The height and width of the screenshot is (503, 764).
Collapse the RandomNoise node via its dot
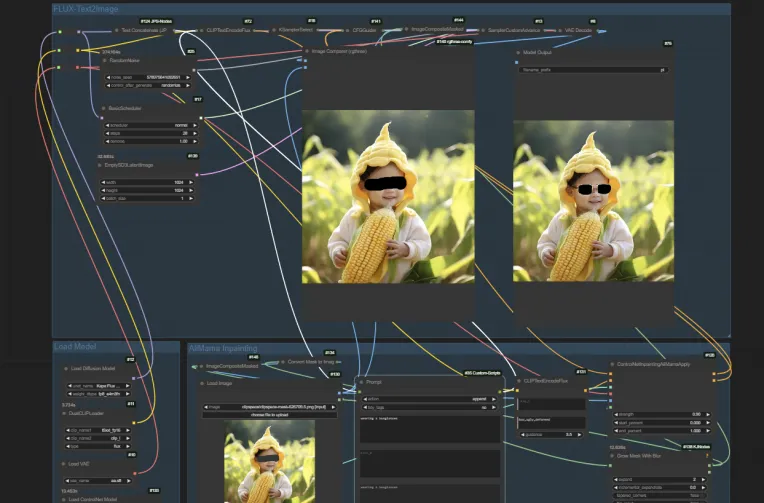(x=105, y=60)
